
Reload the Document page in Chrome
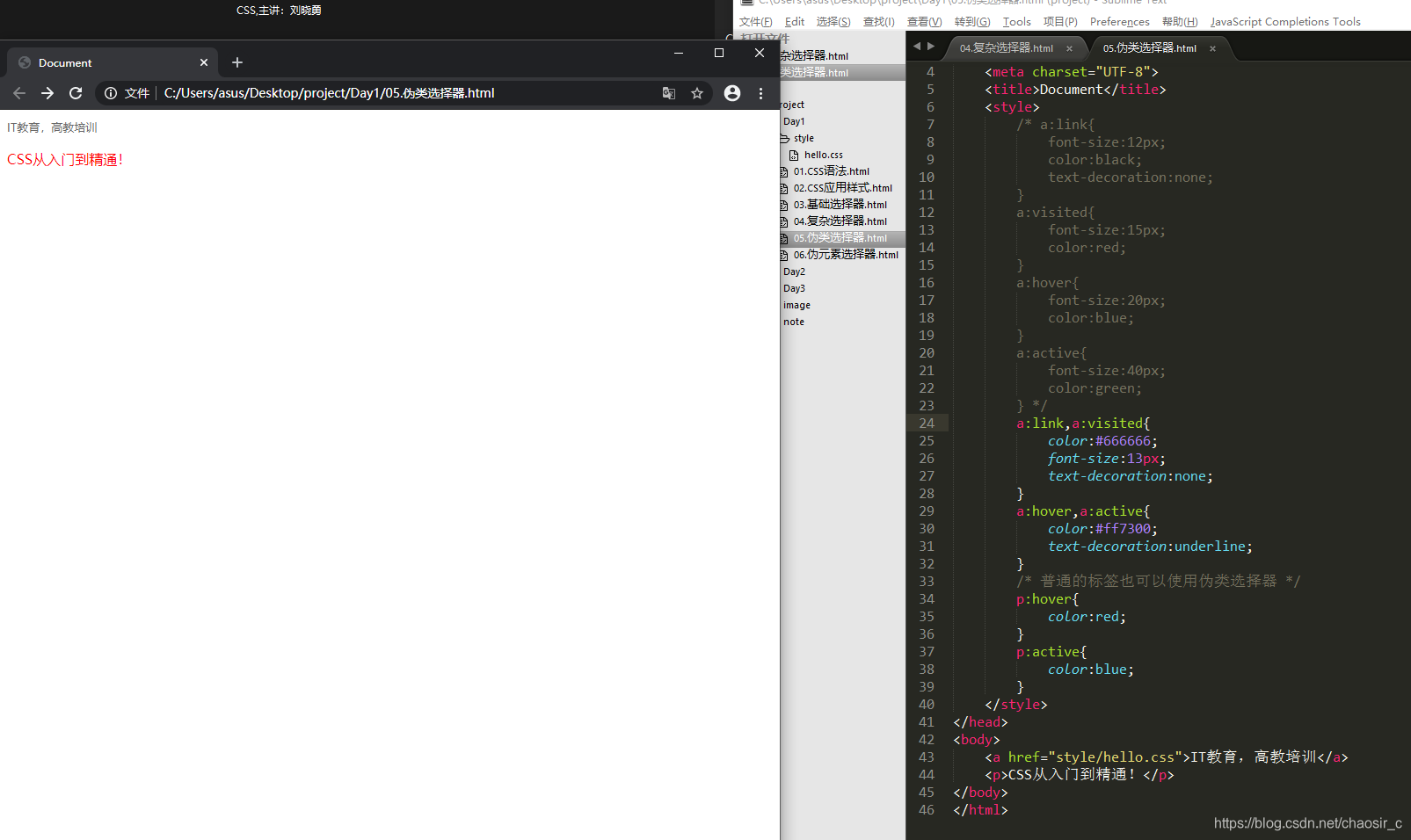[76, 93]
